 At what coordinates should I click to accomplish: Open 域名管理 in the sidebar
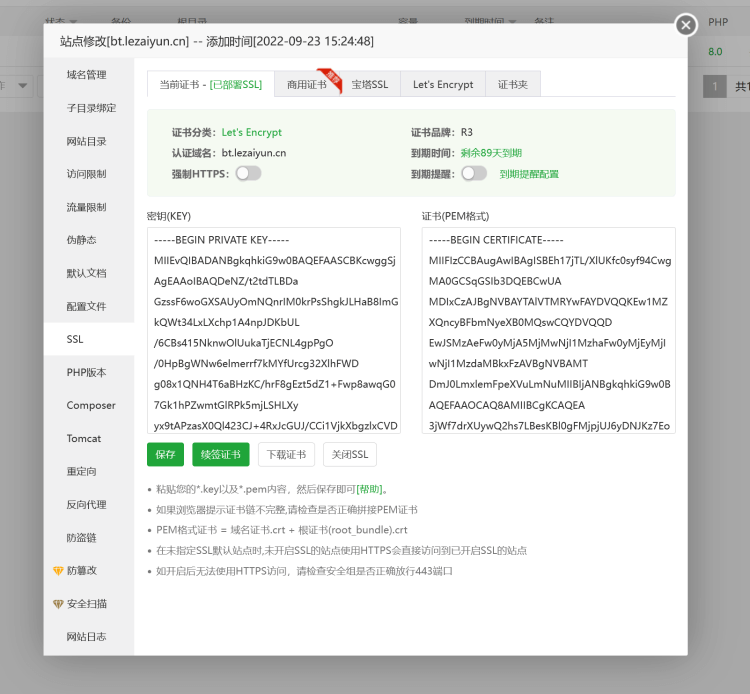click(x=89, y=75)
